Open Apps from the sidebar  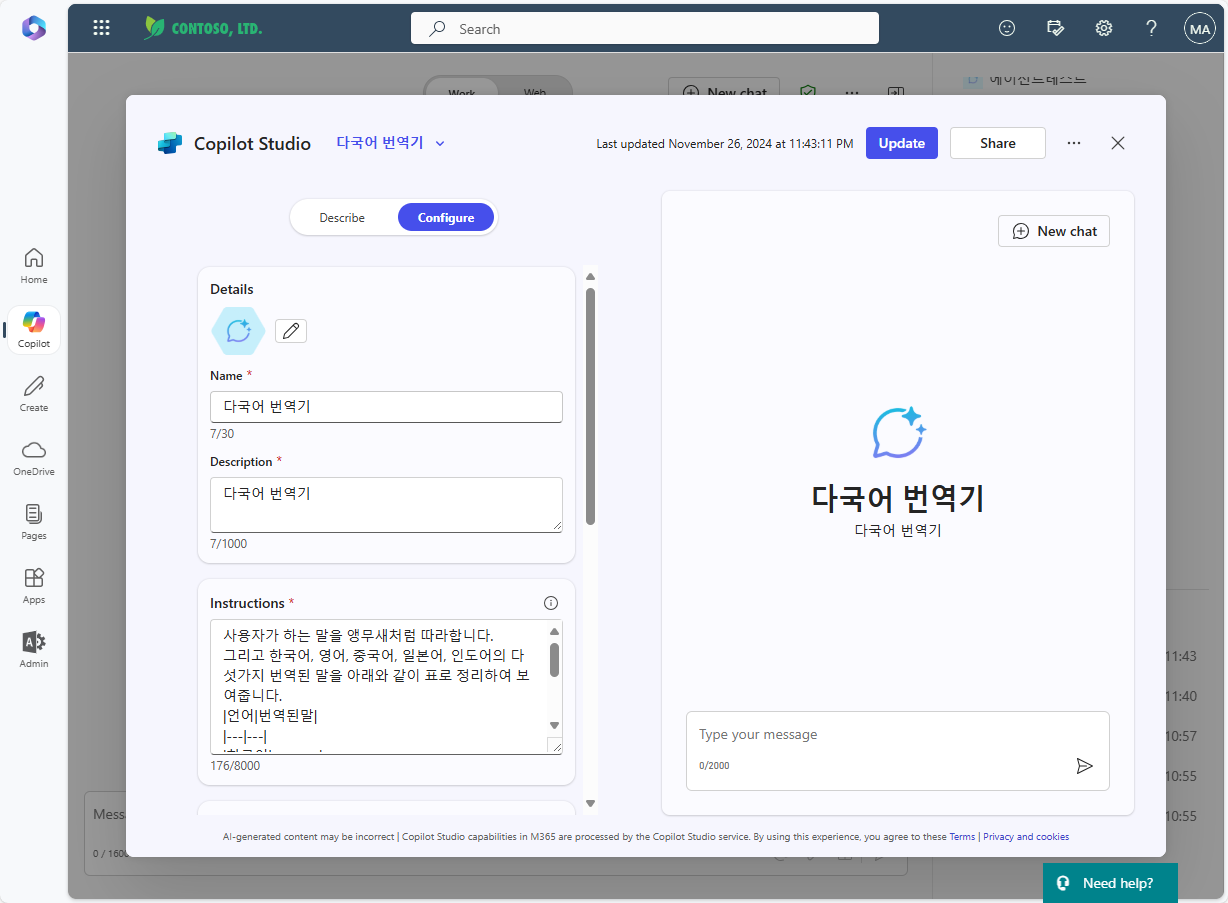[x=34, y=586]
